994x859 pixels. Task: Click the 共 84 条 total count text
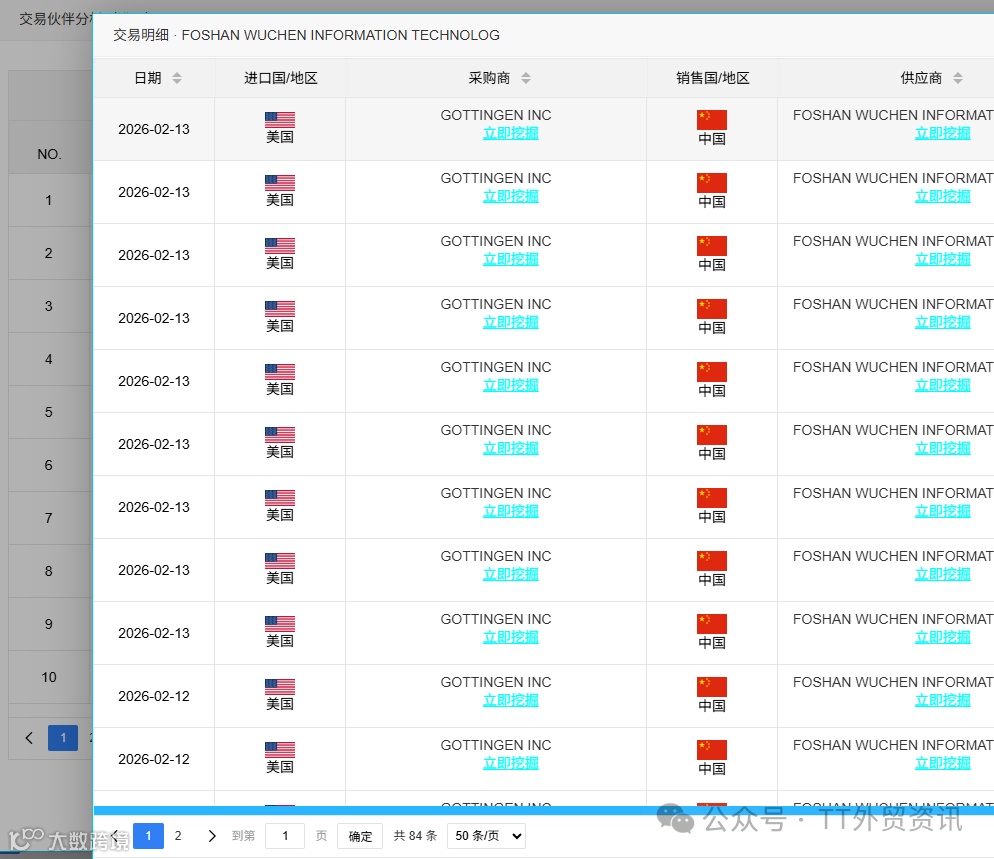click(415, 836)
